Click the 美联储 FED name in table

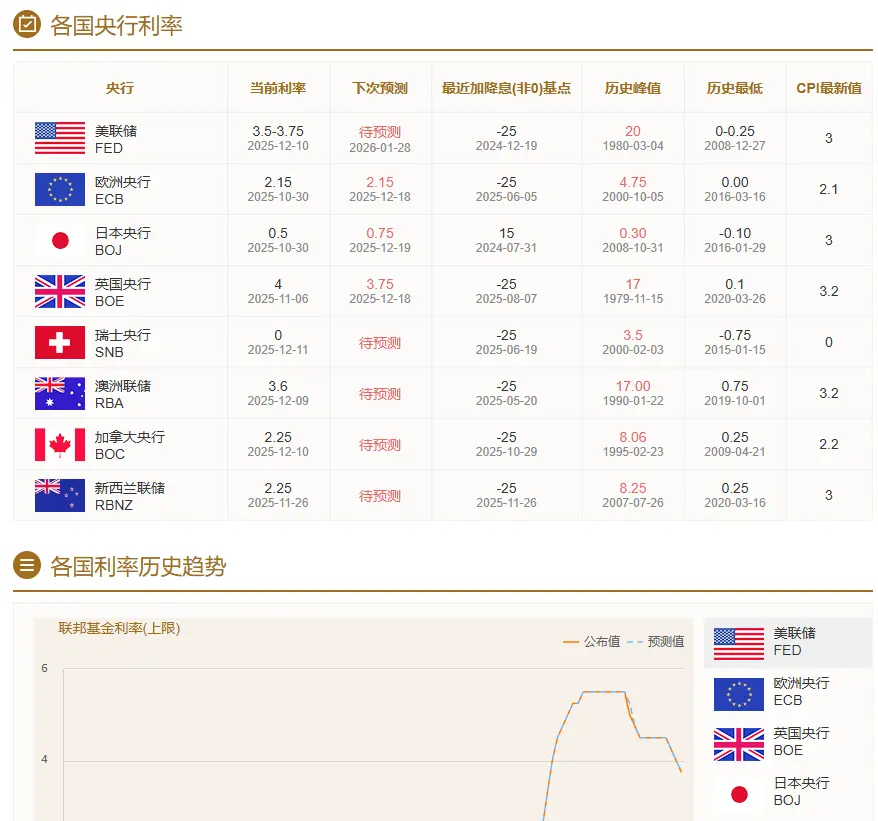coord(116,139)
